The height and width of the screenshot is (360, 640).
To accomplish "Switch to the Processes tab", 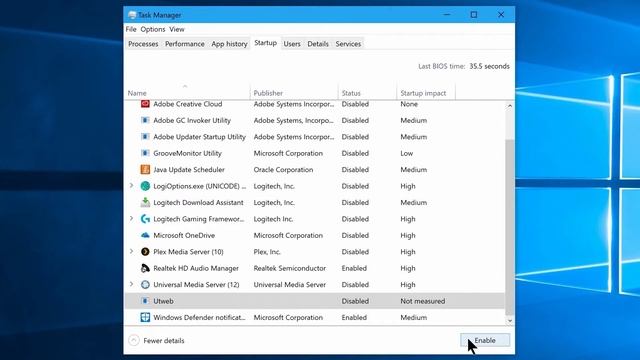I will tap(143, 44).
